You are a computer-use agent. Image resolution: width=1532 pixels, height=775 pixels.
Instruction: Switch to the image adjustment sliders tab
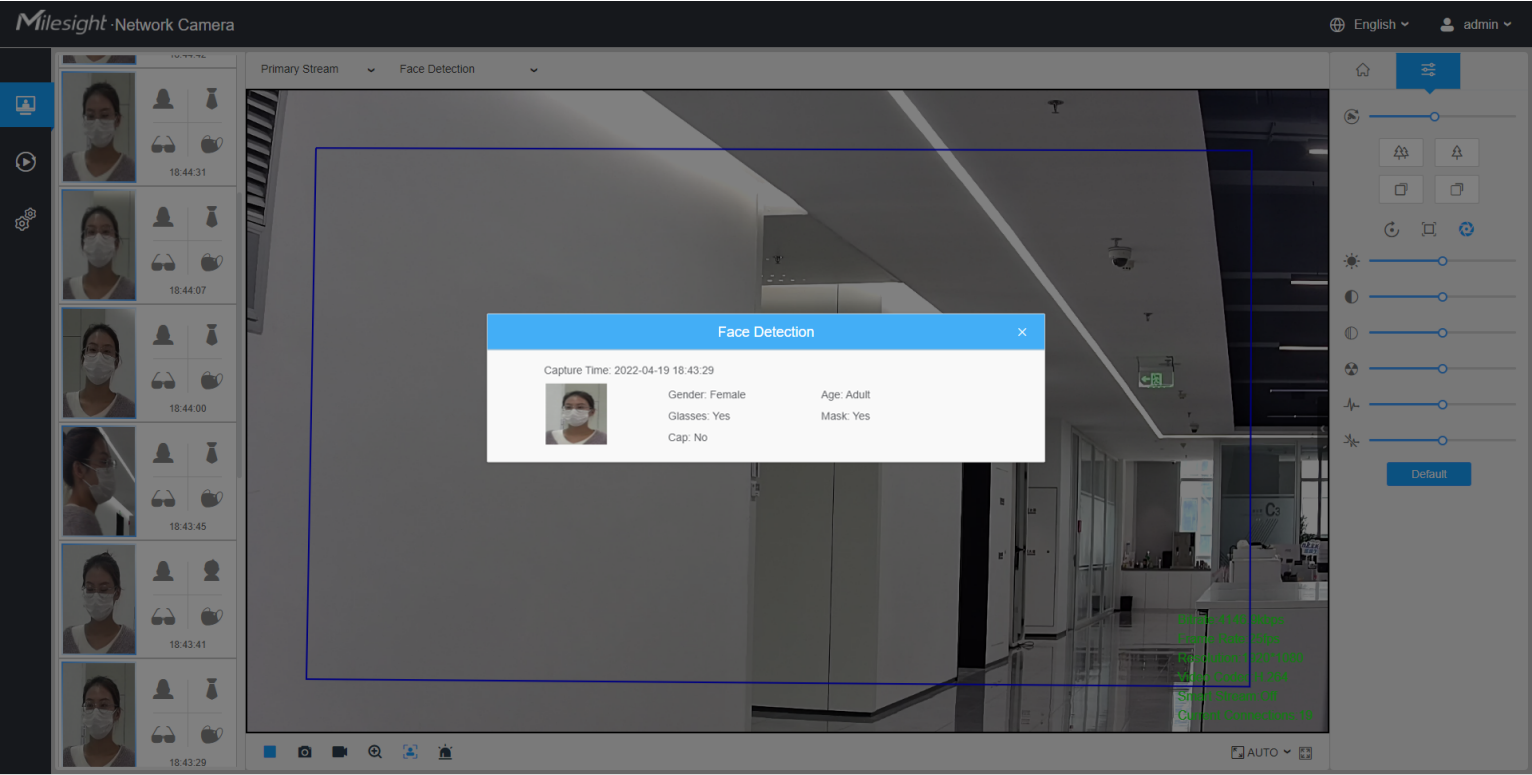pos(1428,70)
